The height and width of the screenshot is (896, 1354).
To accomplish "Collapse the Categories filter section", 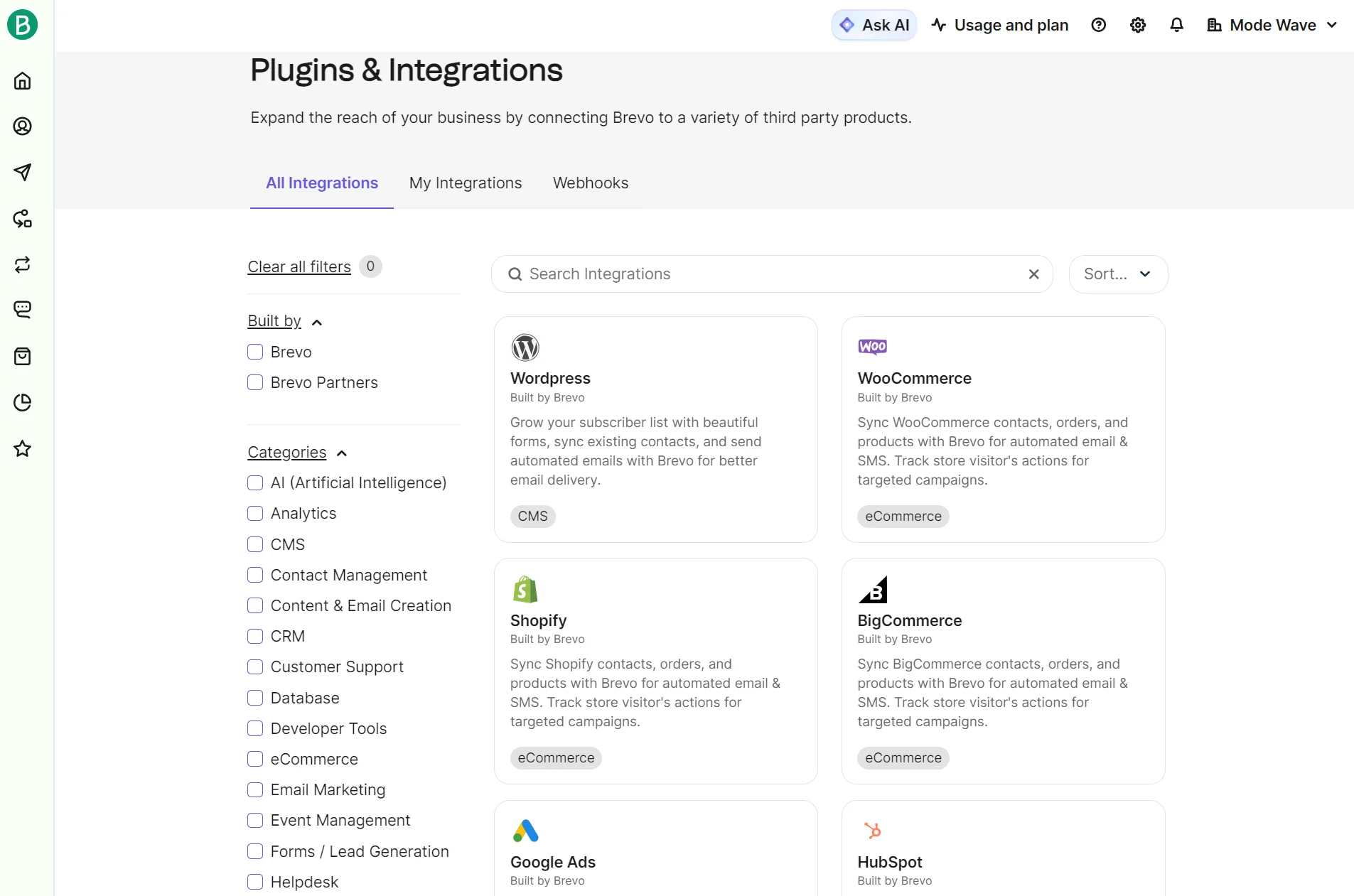I will (x=297, y=453).
